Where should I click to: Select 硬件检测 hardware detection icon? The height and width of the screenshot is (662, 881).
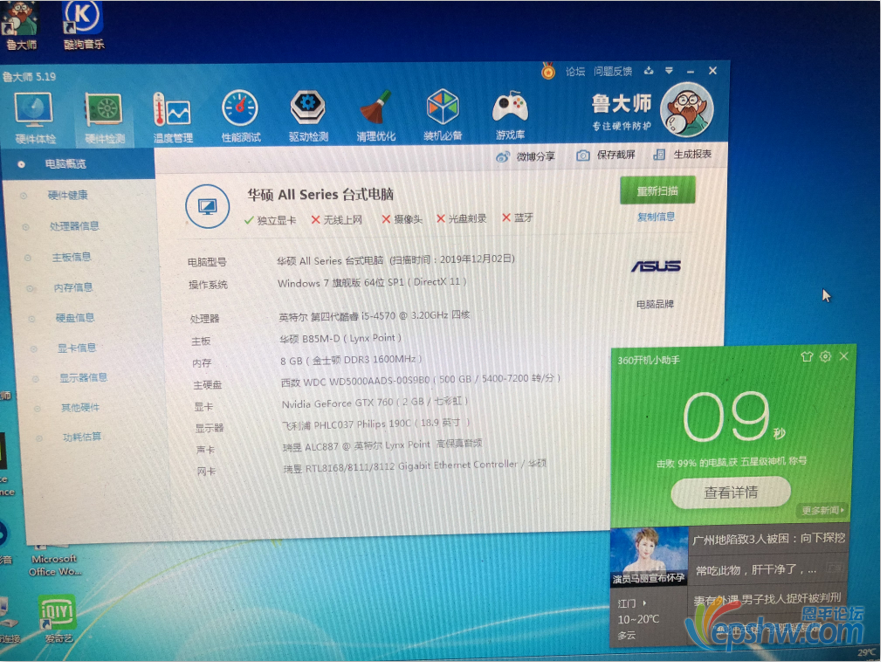[x=104, y=118]
